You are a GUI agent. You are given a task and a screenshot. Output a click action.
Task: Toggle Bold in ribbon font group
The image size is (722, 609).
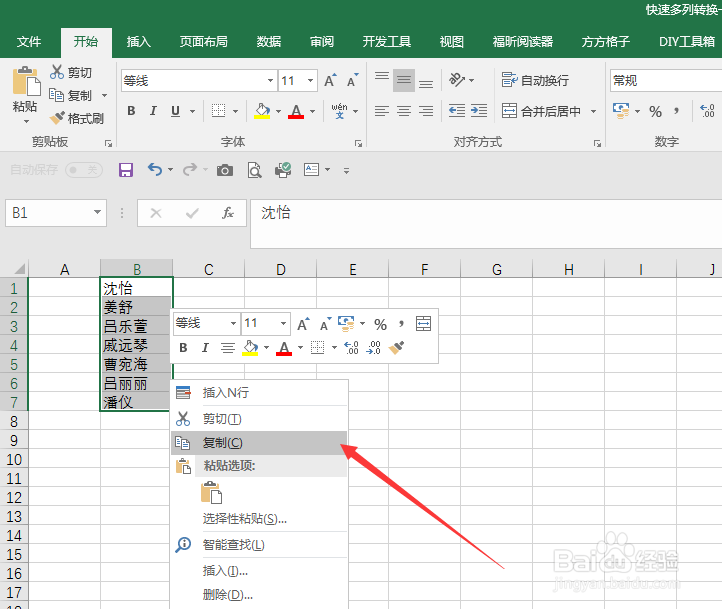(x=131, y=111)
